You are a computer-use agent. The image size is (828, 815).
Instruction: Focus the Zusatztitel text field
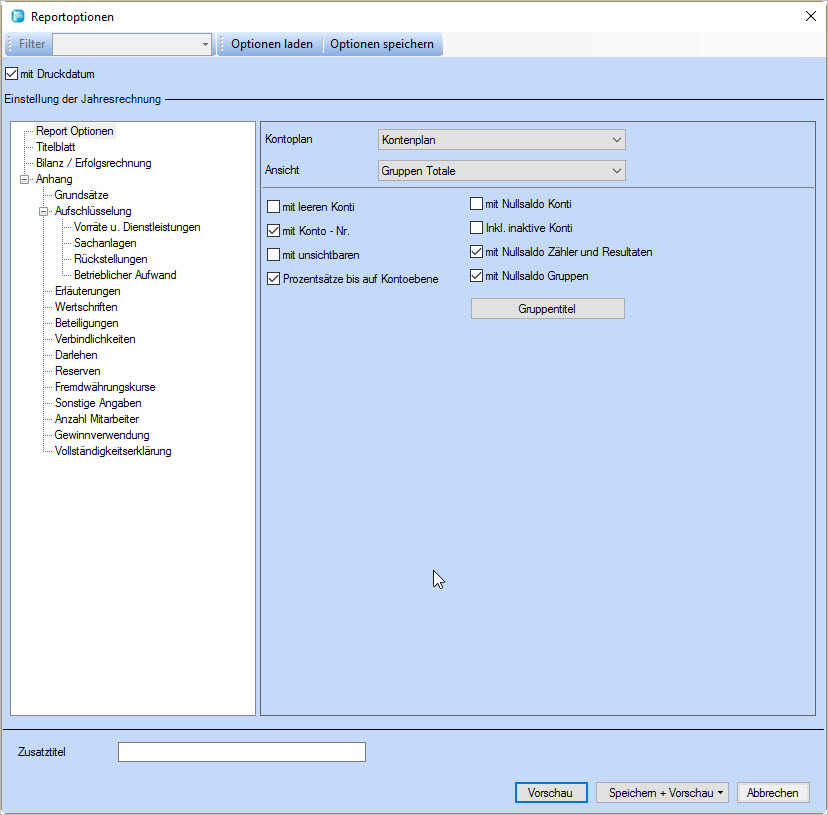[x=241, y=752]
